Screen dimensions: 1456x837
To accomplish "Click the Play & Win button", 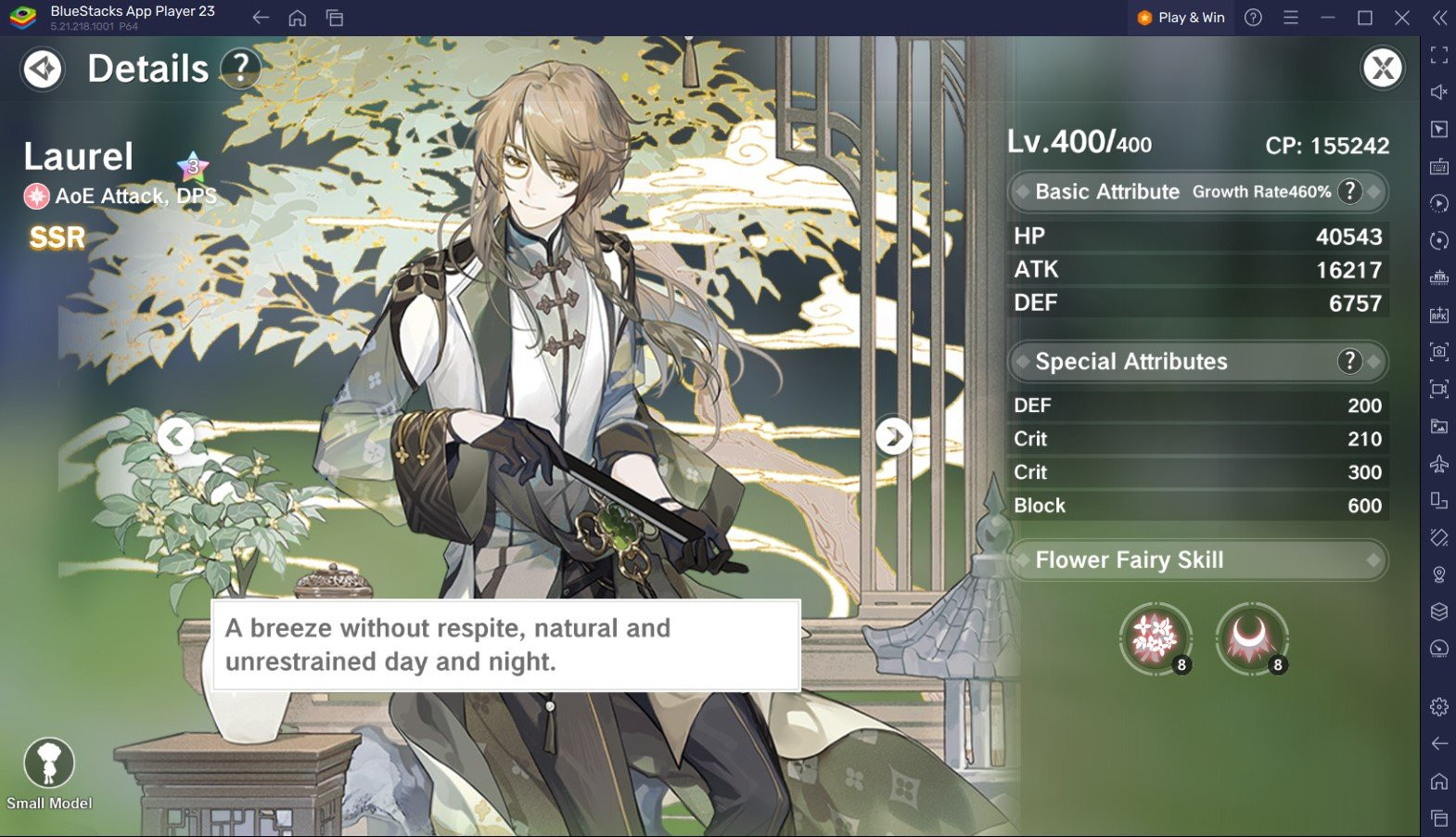I will click(1181, 18).
